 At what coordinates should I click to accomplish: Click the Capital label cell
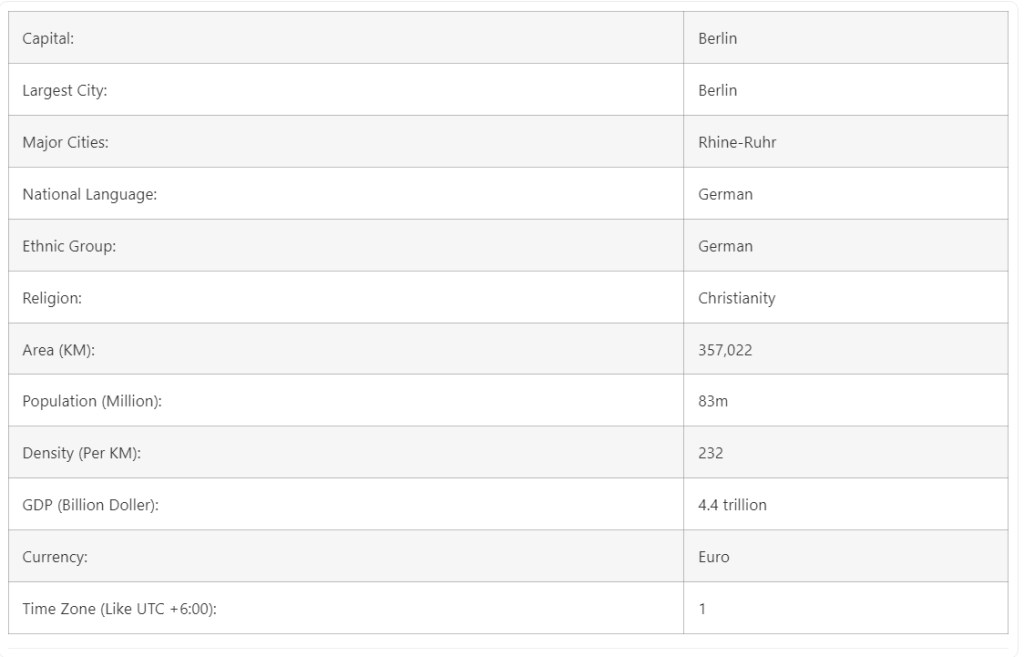tap(346, 38)
